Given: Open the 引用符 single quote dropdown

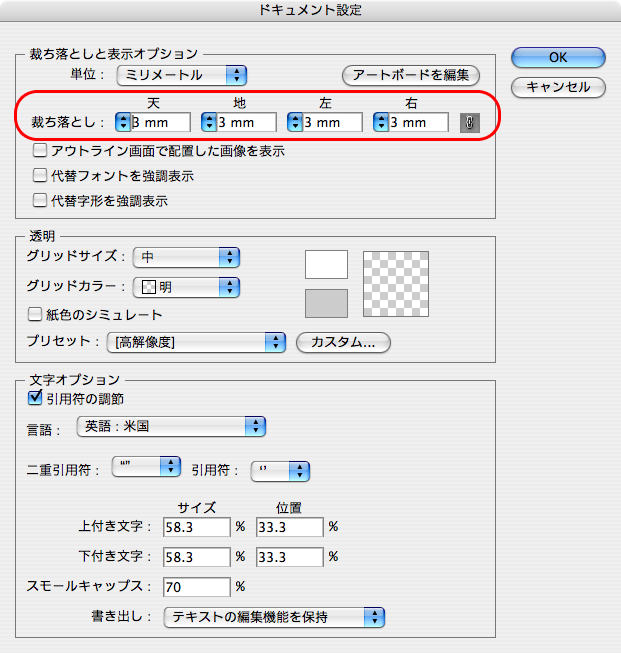Looking at the screenshot, I should 280,471.
